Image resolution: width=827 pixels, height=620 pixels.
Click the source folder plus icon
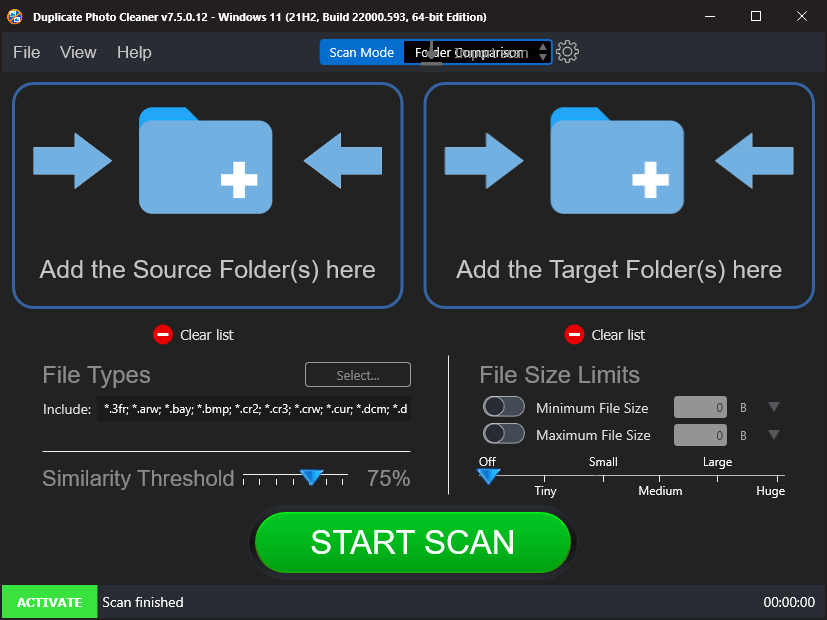click(239, 180)
